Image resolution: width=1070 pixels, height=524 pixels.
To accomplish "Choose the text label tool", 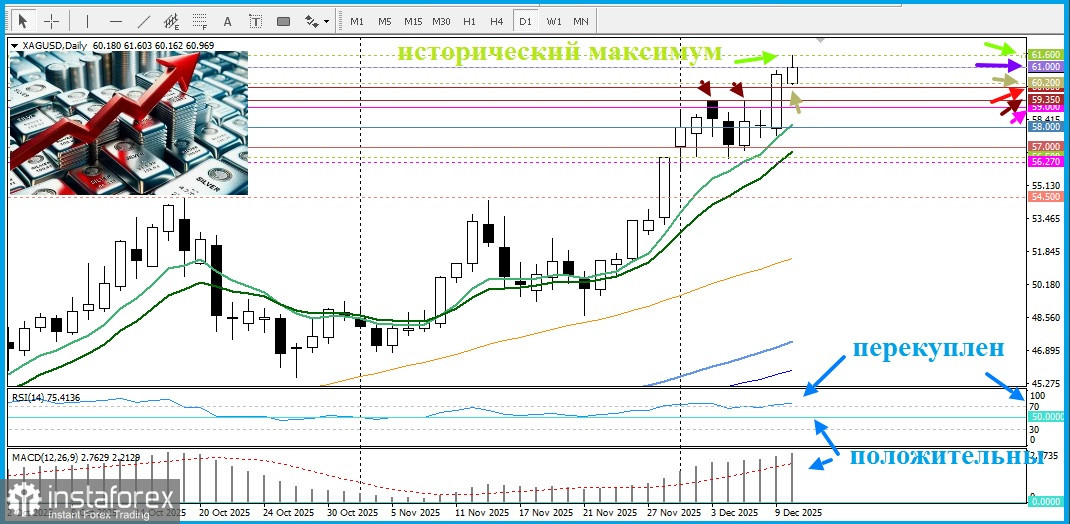I will [x=256, y=21].
